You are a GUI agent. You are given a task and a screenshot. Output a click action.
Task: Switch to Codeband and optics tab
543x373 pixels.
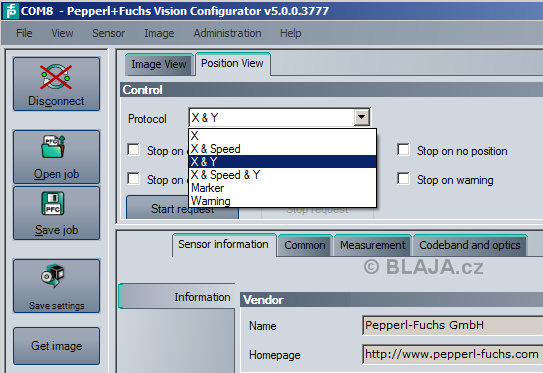click(x=470, y=245)
